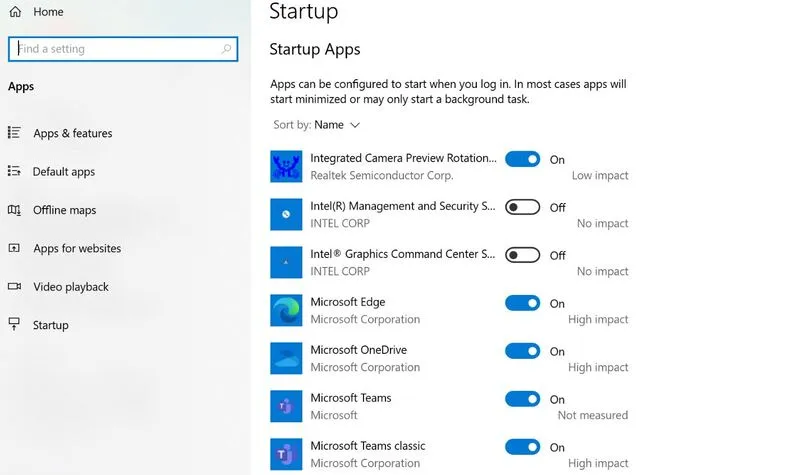The image size is (800, 475).
Task: Open the Sort by Name dropdown
Action: point(317,125)
